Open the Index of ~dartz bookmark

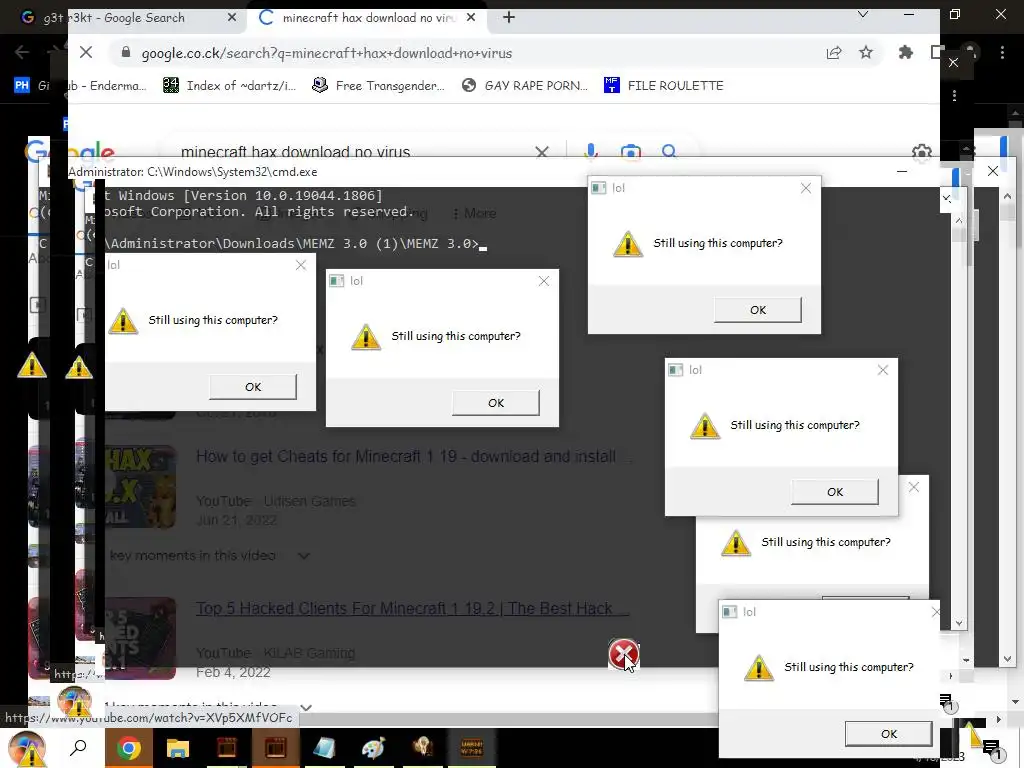pyautogui.click(x=229, y=86)
